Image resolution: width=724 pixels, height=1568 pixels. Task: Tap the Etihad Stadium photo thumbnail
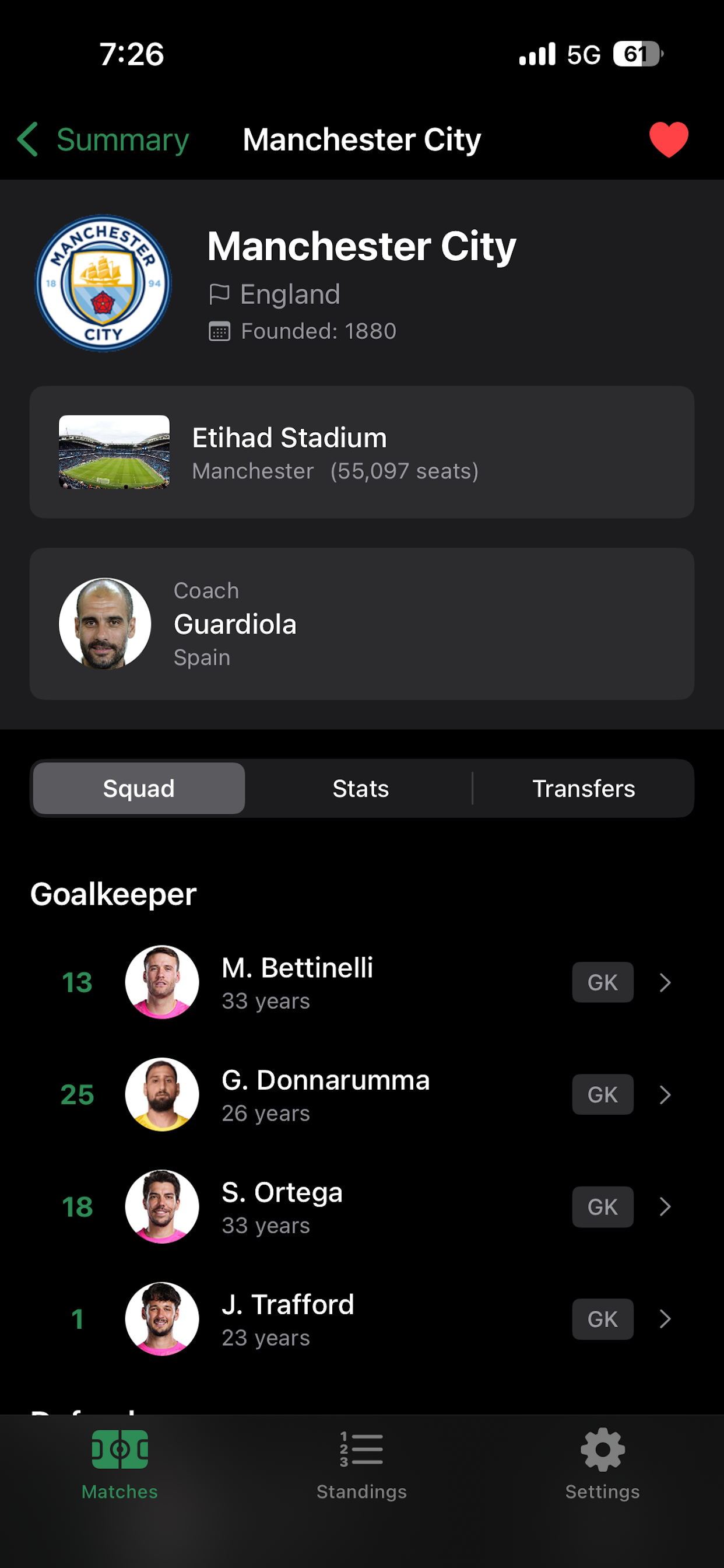(x=114, y=452)
